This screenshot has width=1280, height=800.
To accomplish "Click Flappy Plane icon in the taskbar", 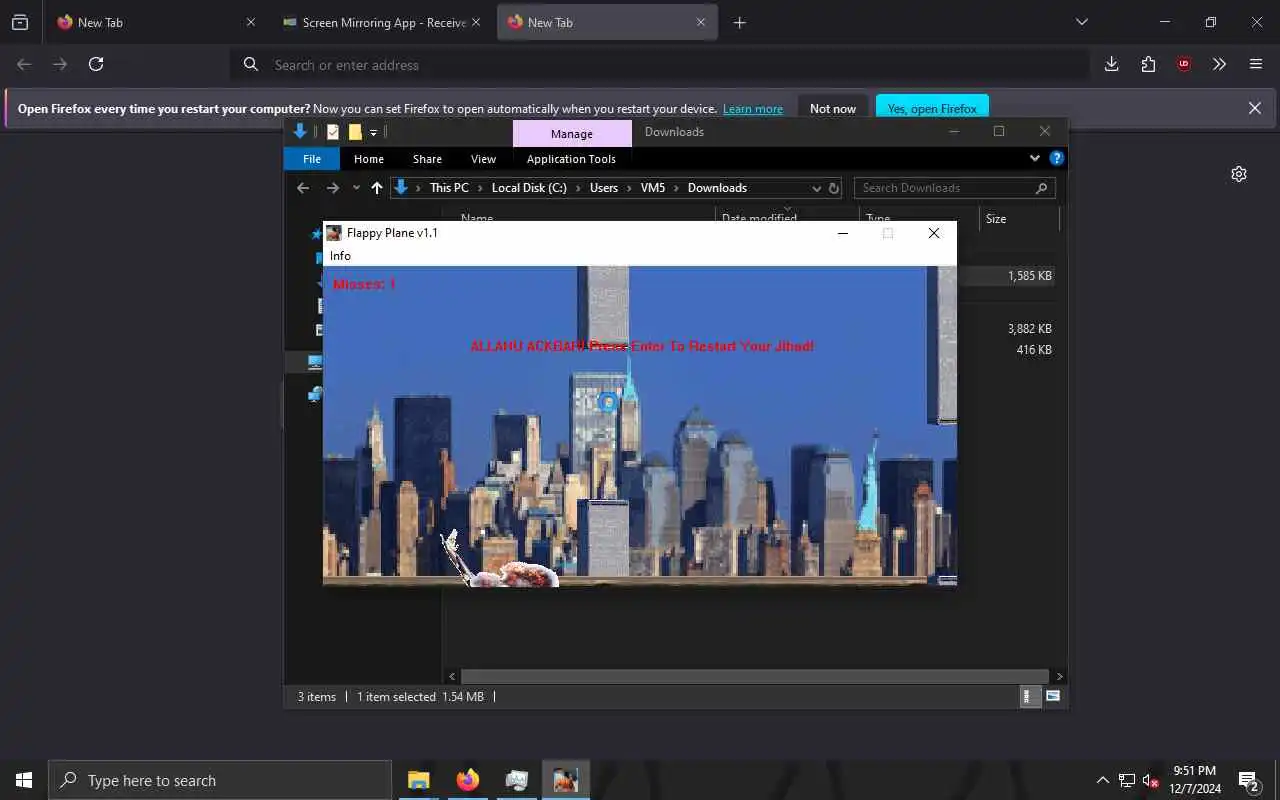I will tap(566, 780).
